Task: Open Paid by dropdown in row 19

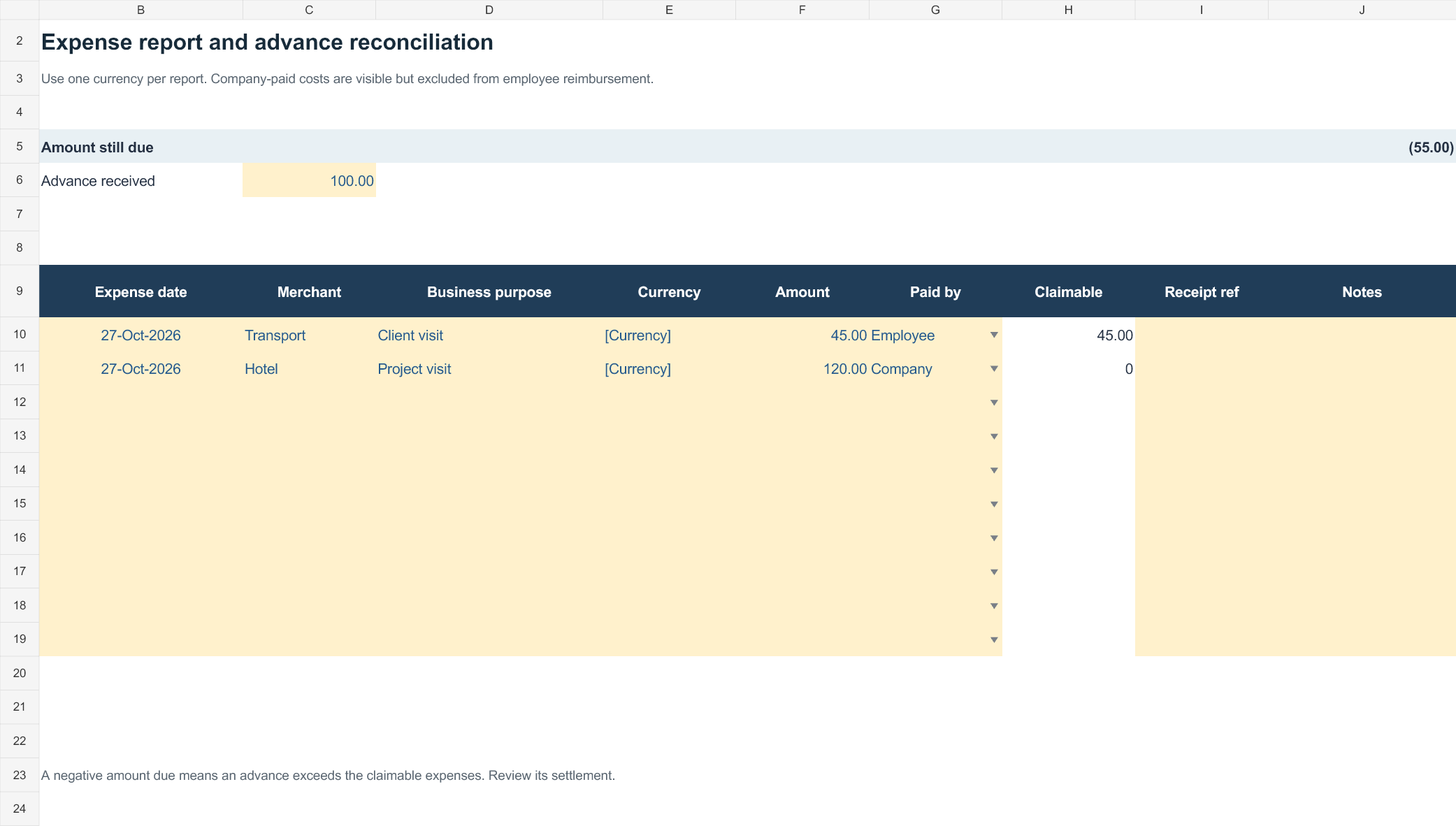Action: point(994,639)
